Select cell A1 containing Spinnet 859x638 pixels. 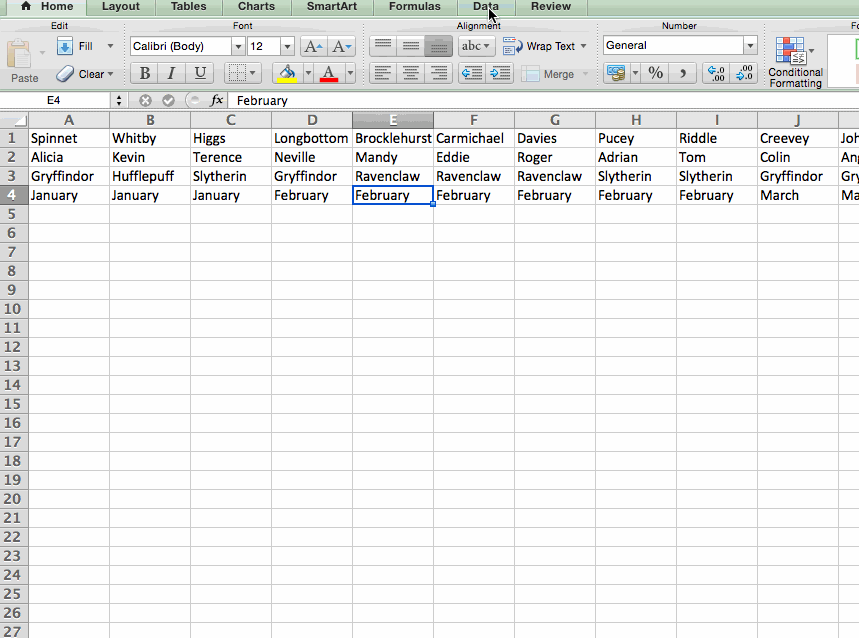point(69,137)
